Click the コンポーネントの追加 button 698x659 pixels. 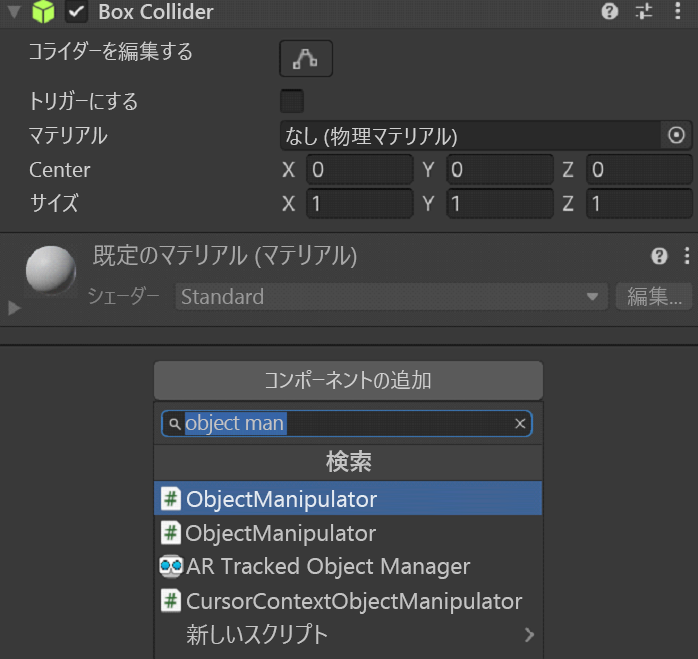tap(348, 380)
